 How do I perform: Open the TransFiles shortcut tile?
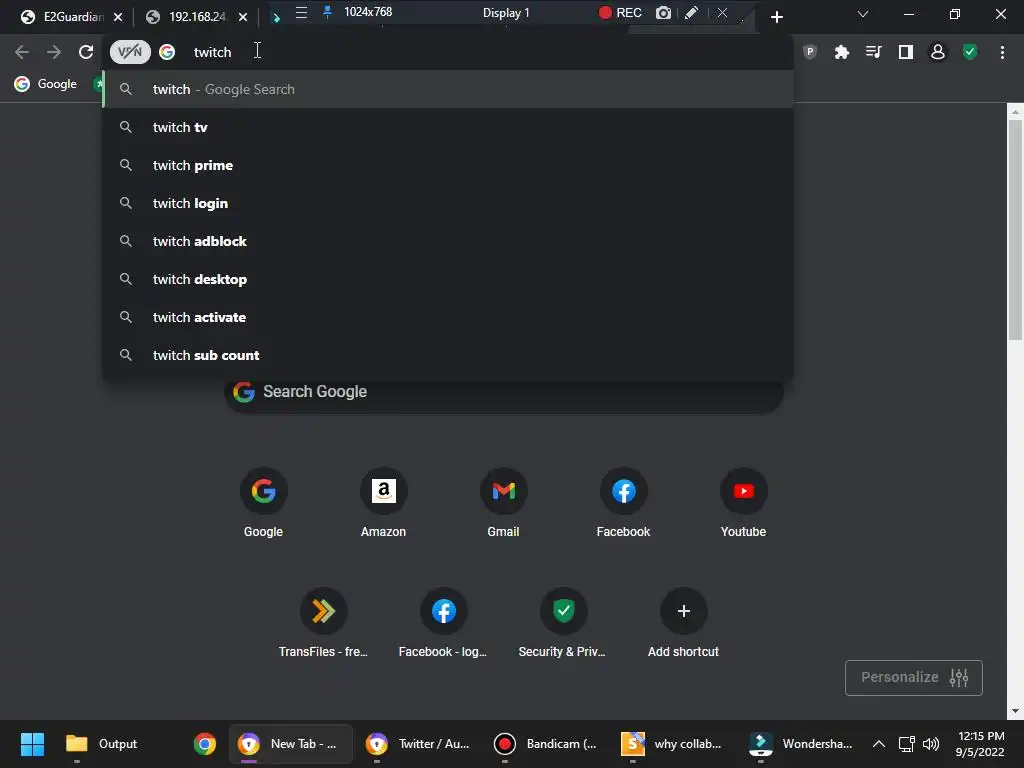click(323, 623)
